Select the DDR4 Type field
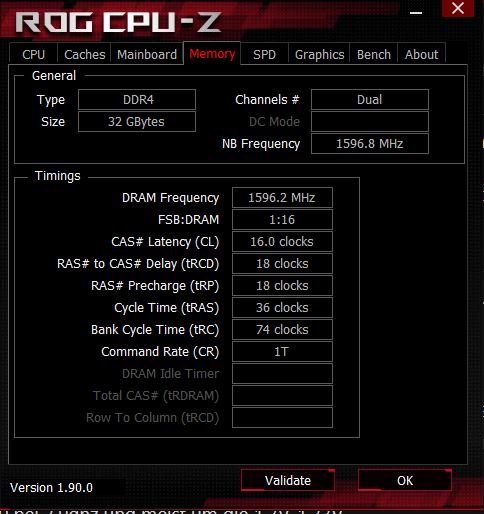Screen dimensions: 484x514 click(x=137, y=99)
